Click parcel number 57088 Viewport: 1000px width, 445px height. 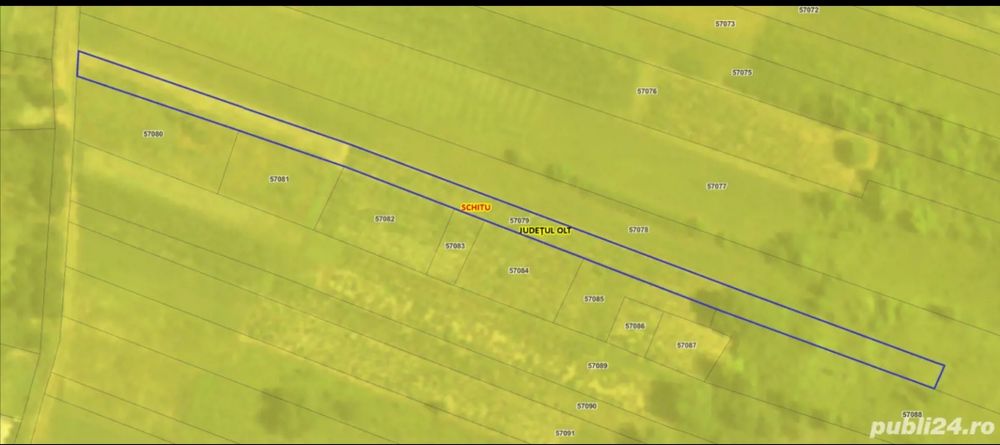[x=913, y=414]
